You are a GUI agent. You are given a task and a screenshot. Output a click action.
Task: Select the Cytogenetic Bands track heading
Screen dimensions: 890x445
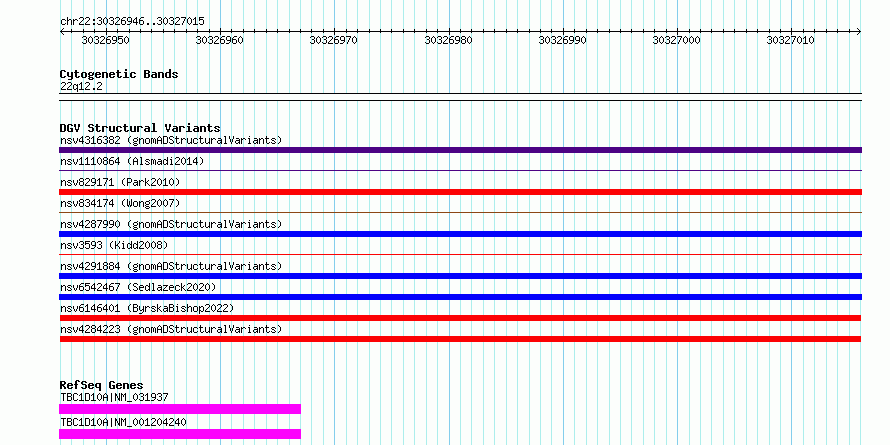pyautogui.click(x=119, y=74)
